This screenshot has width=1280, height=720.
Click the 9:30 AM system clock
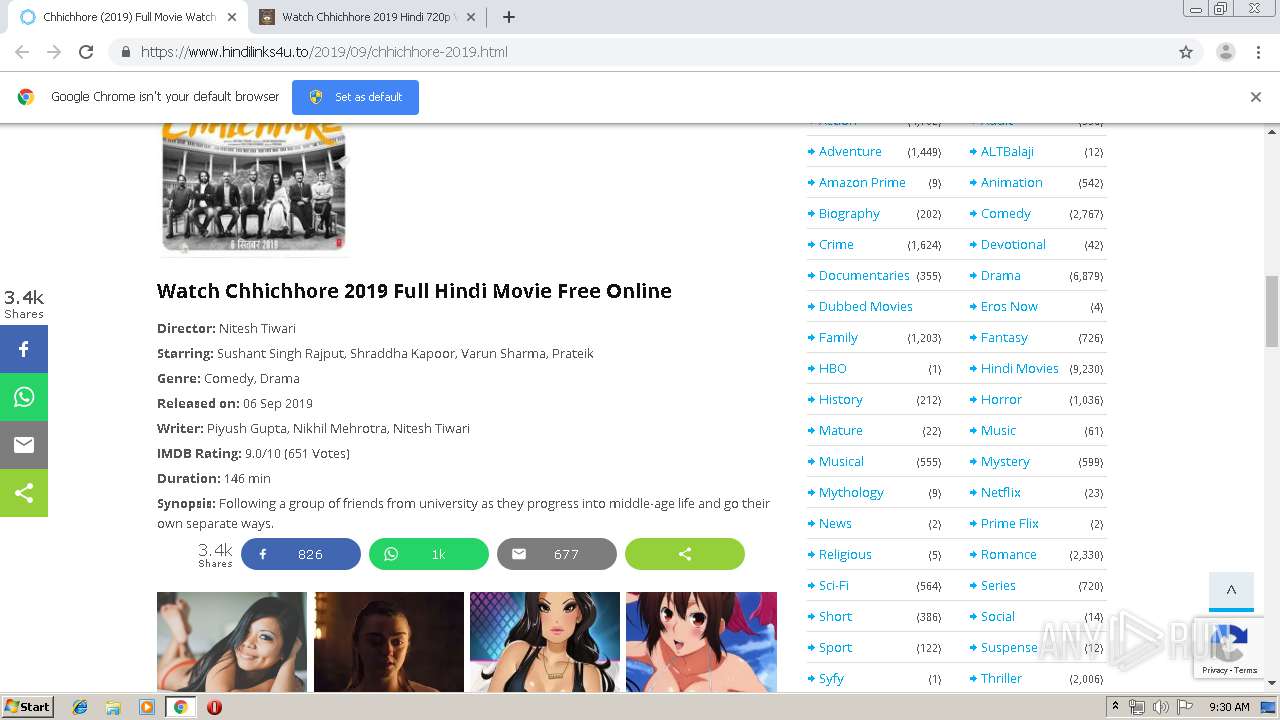[1229, 707]
